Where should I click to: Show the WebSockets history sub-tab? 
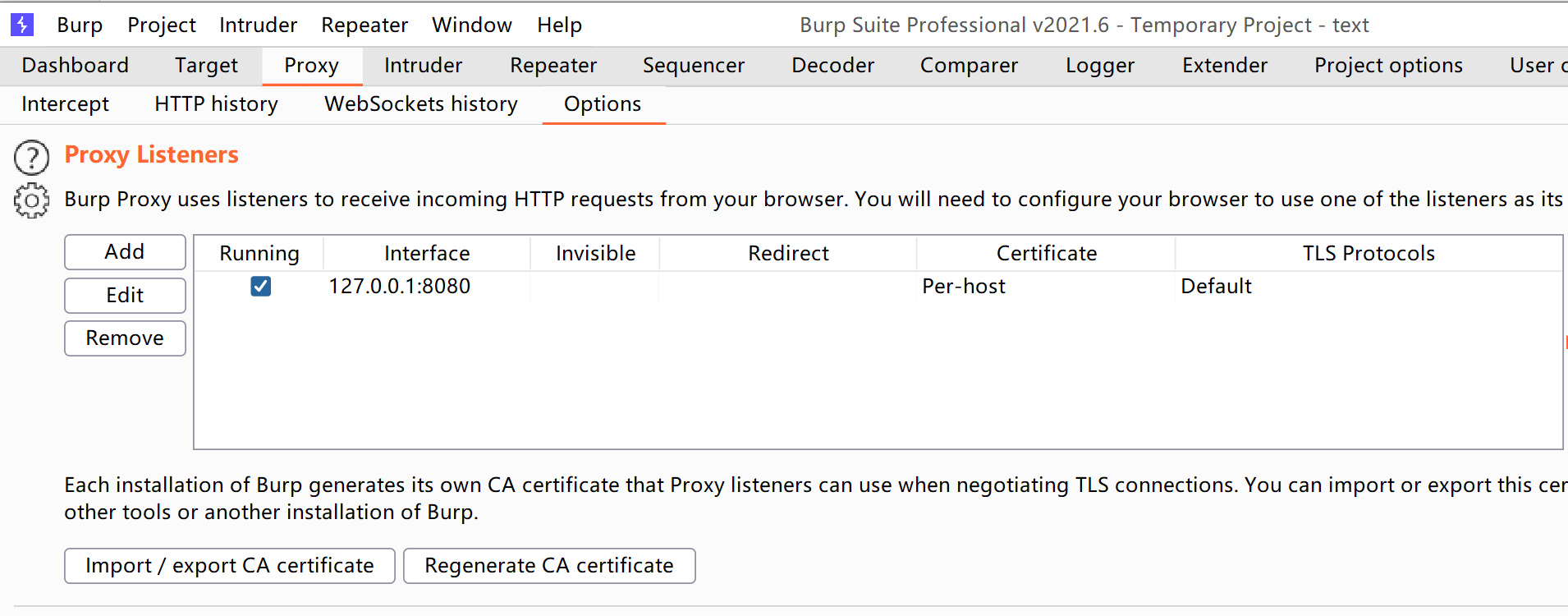click(421, 104)
